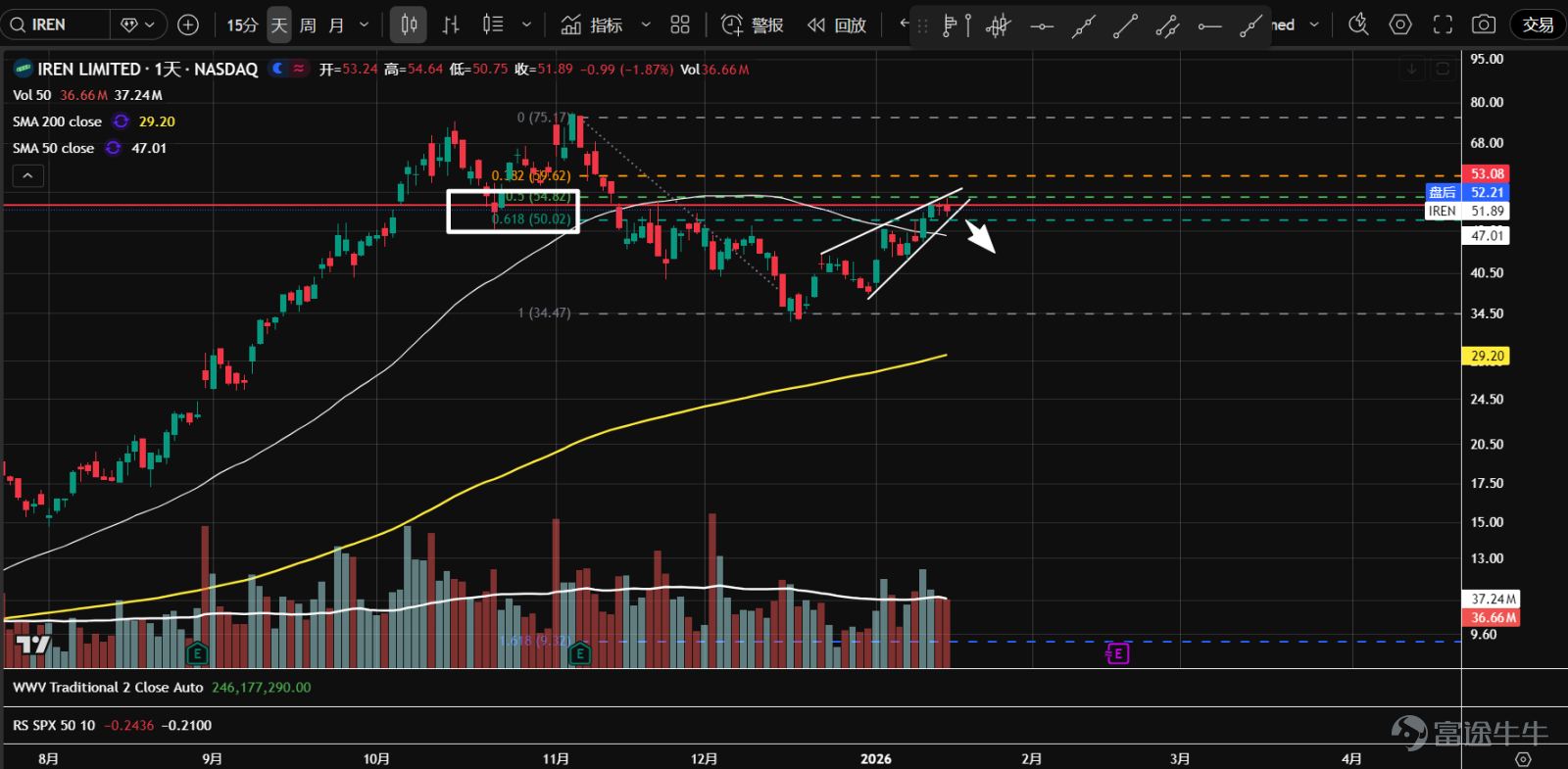Open time axis settings hexagon icon
This screenshot has height=769, width=1568.
pyautogui.click(x=1523, y=759)
